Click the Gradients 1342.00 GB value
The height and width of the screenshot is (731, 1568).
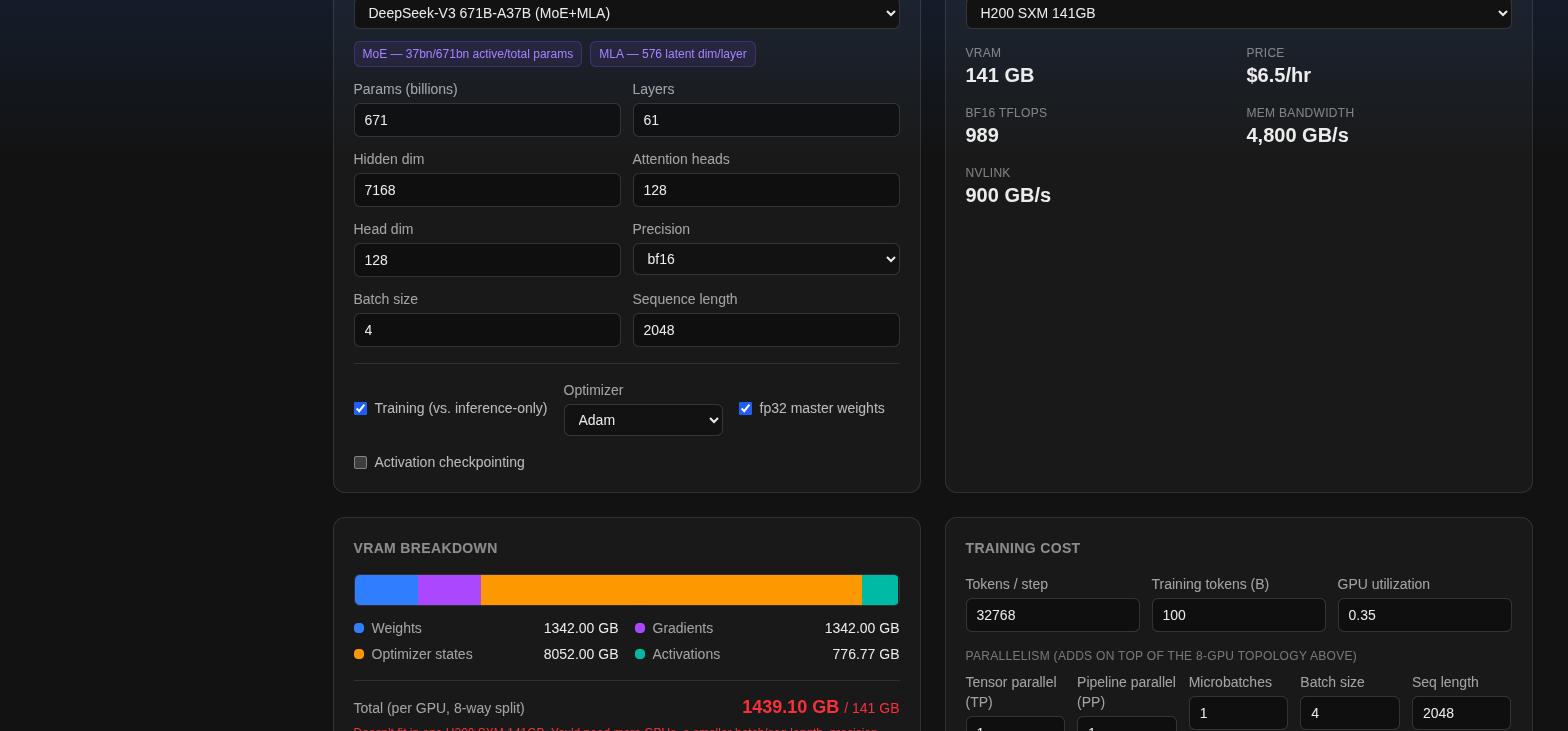tap(862, 628)
